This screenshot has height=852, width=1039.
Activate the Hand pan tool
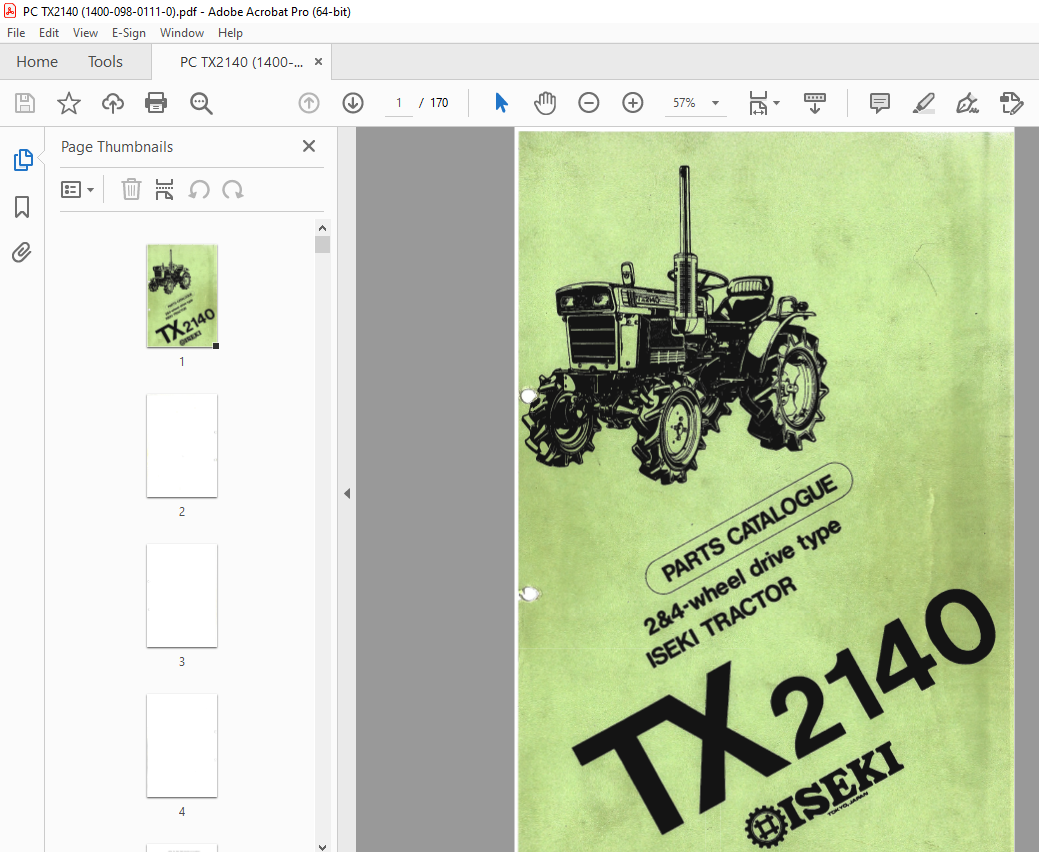point(545,103)
